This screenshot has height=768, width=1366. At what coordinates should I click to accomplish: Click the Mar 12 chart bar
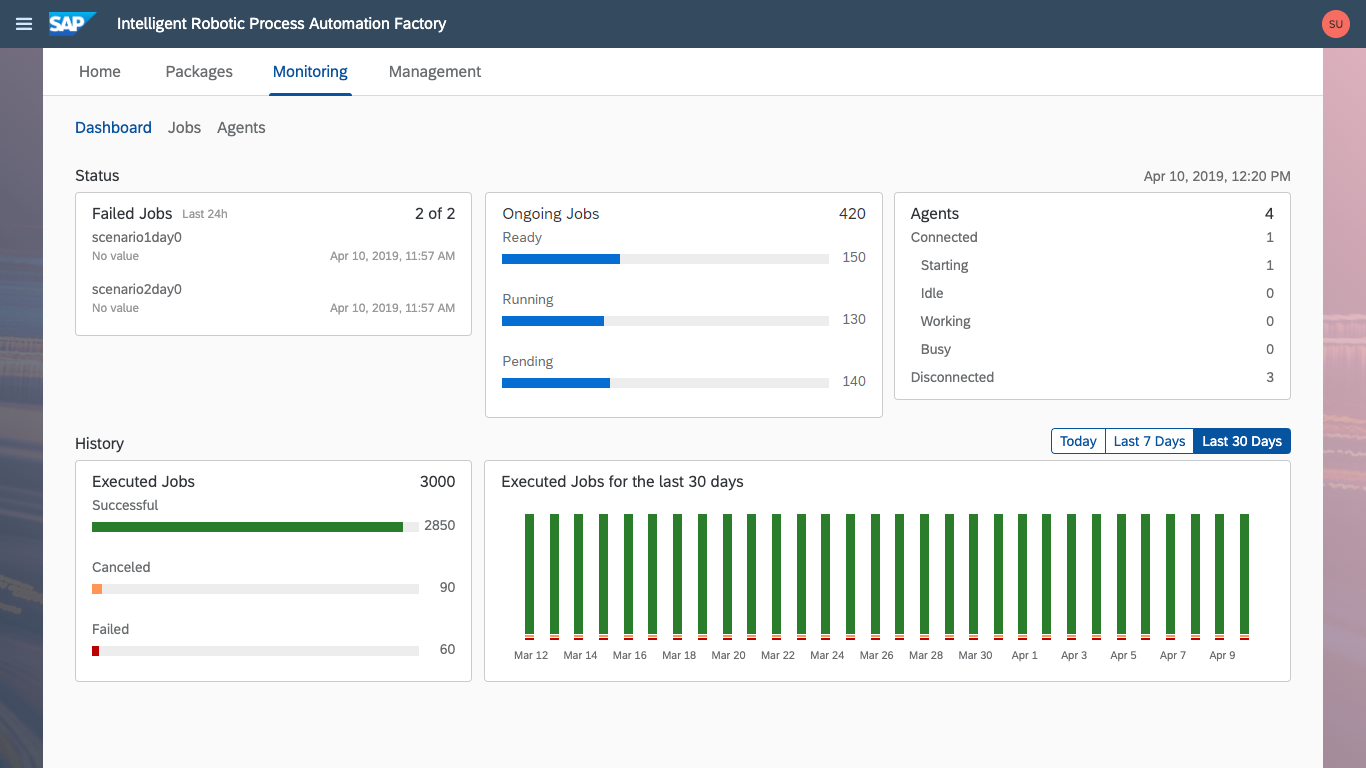click(x=530, y=576)
